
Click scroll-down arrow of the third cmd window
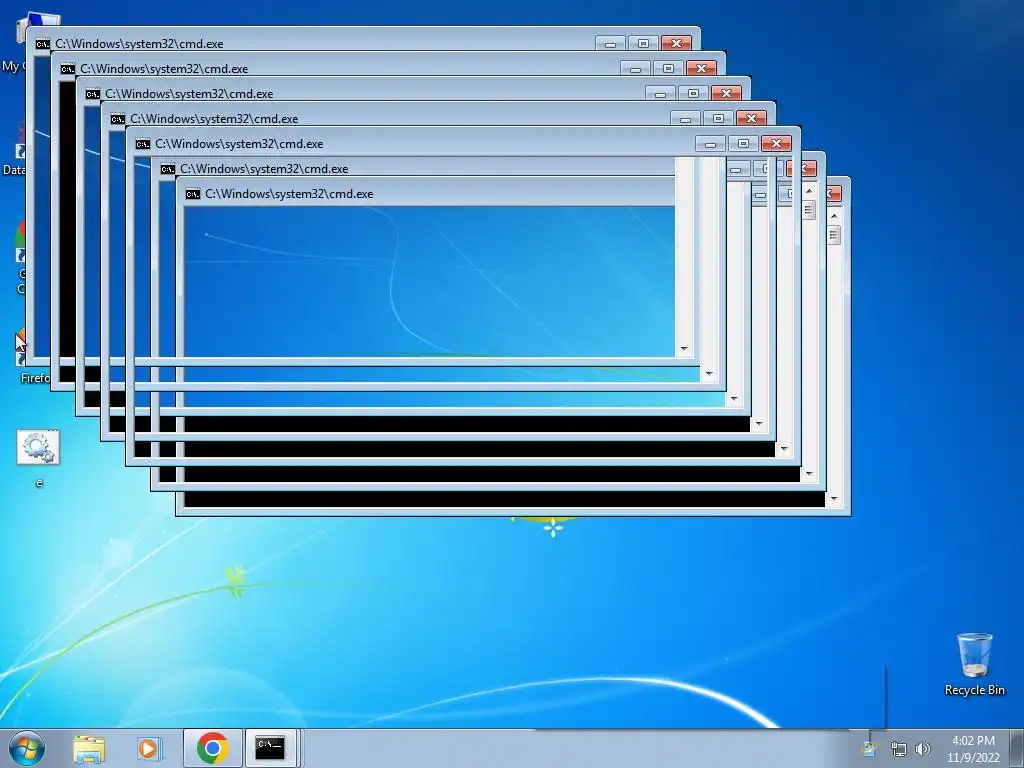click(x=734, y=398)
